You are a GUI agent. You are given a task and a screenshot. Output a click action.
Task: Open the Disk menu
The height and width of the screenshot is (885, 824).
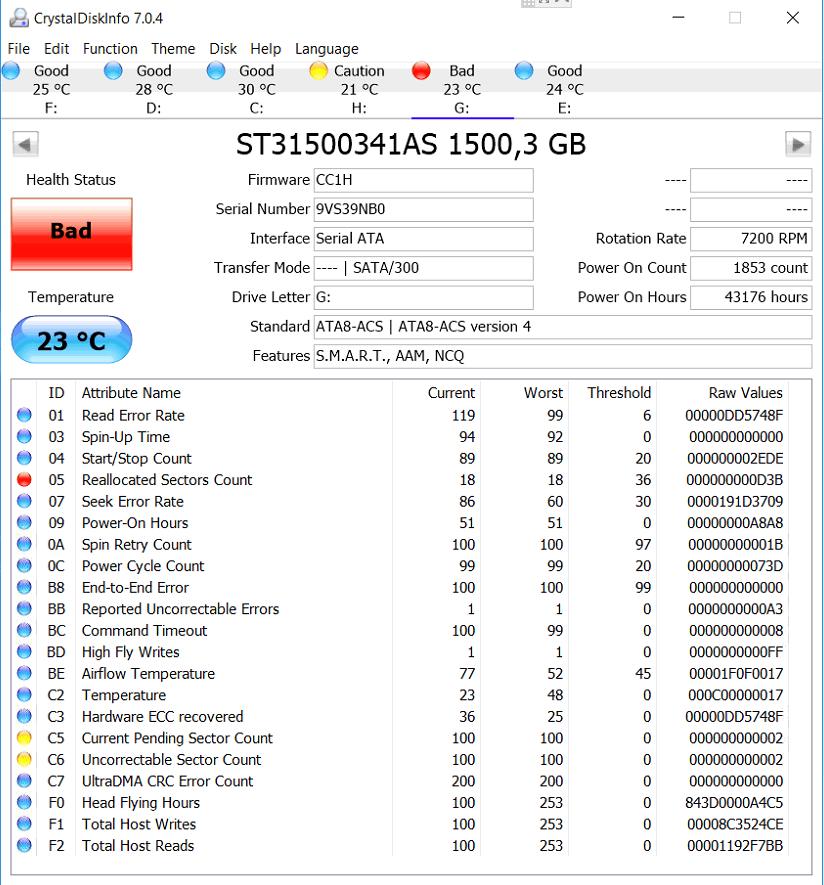tap(223, 49)
